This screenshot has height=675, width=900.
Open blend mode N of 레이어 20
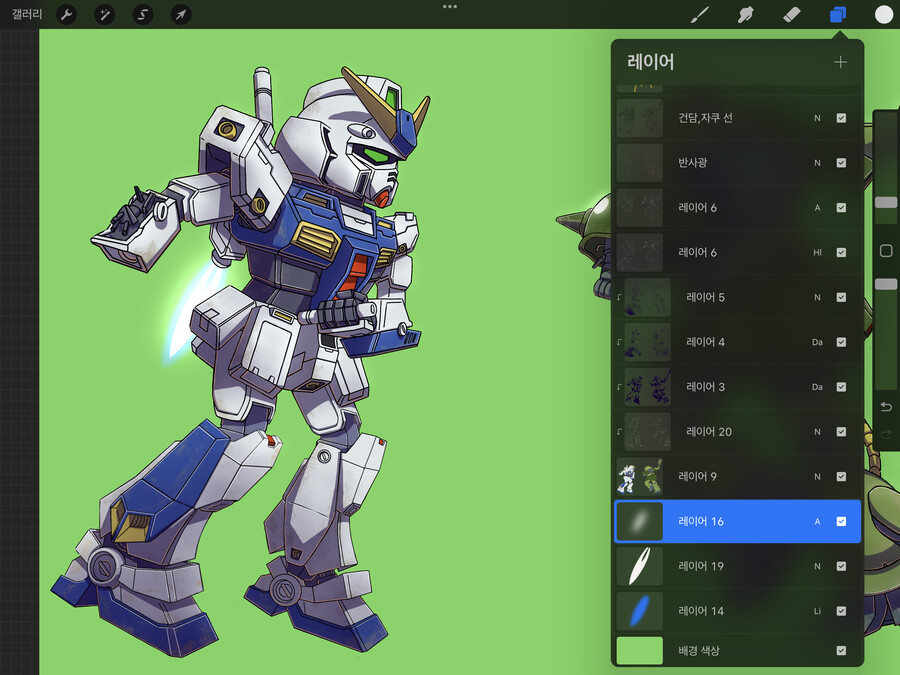tap(817, 432)
